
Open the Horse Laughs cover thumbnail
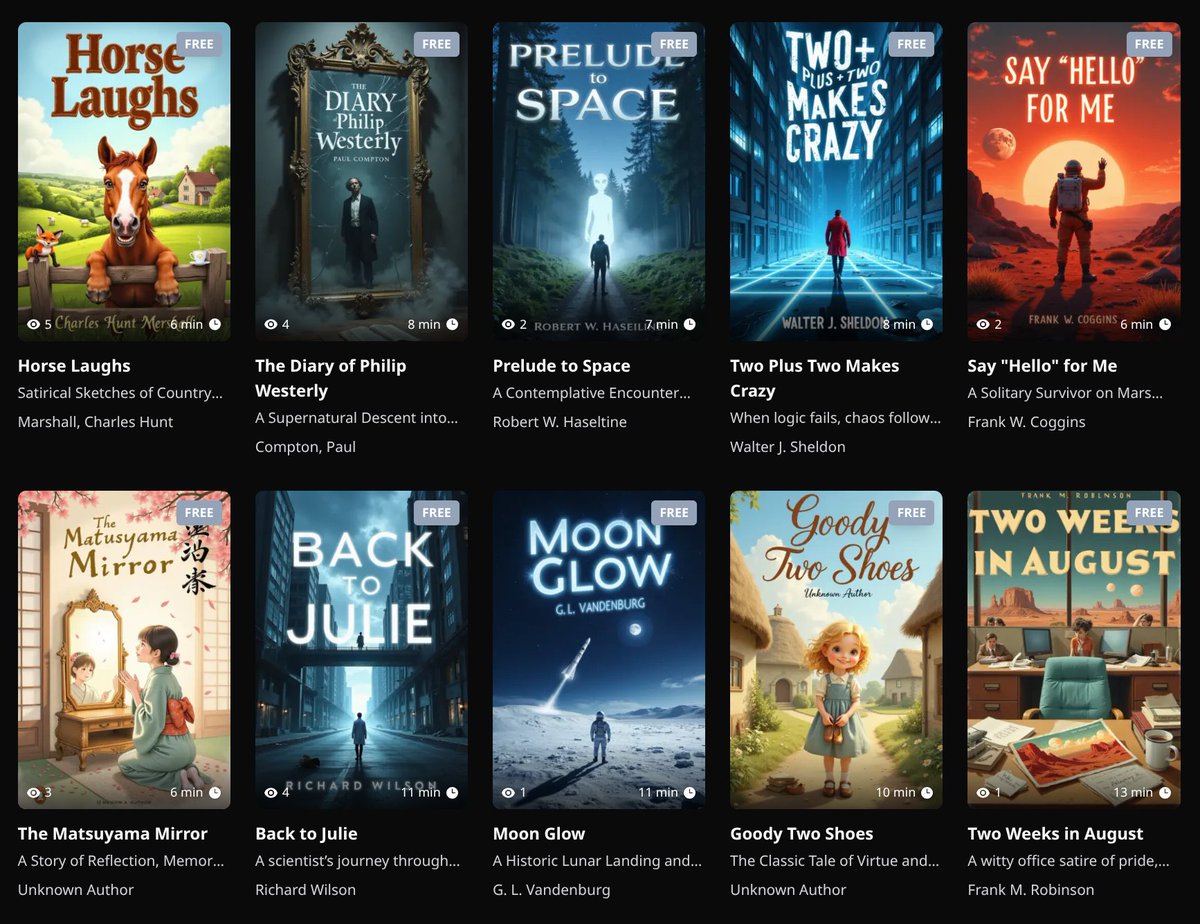(124, 182)
